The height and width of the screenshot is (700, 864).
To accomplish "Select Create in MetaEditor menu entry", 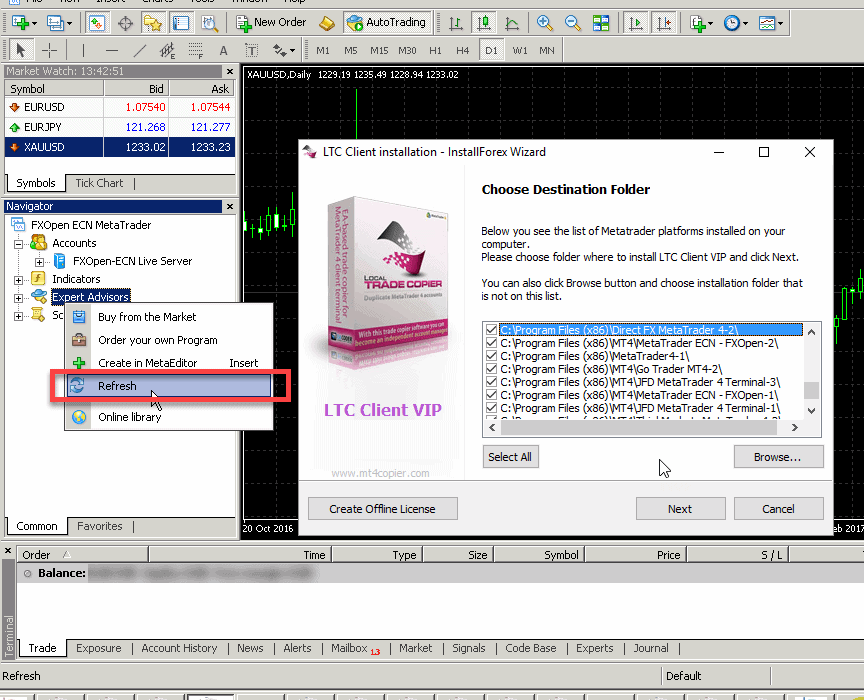I will (169, 363).
